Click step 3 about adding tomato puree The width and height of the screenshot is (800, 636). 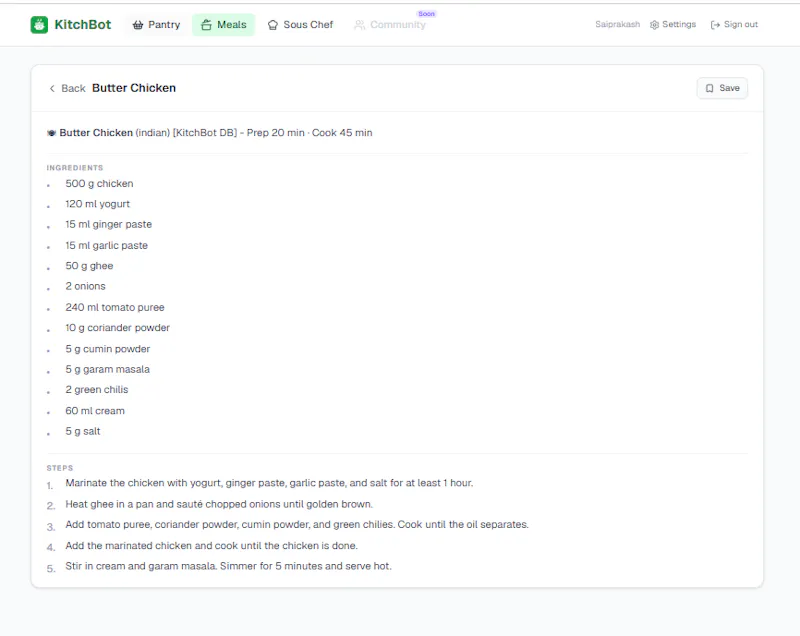(297, 524)
